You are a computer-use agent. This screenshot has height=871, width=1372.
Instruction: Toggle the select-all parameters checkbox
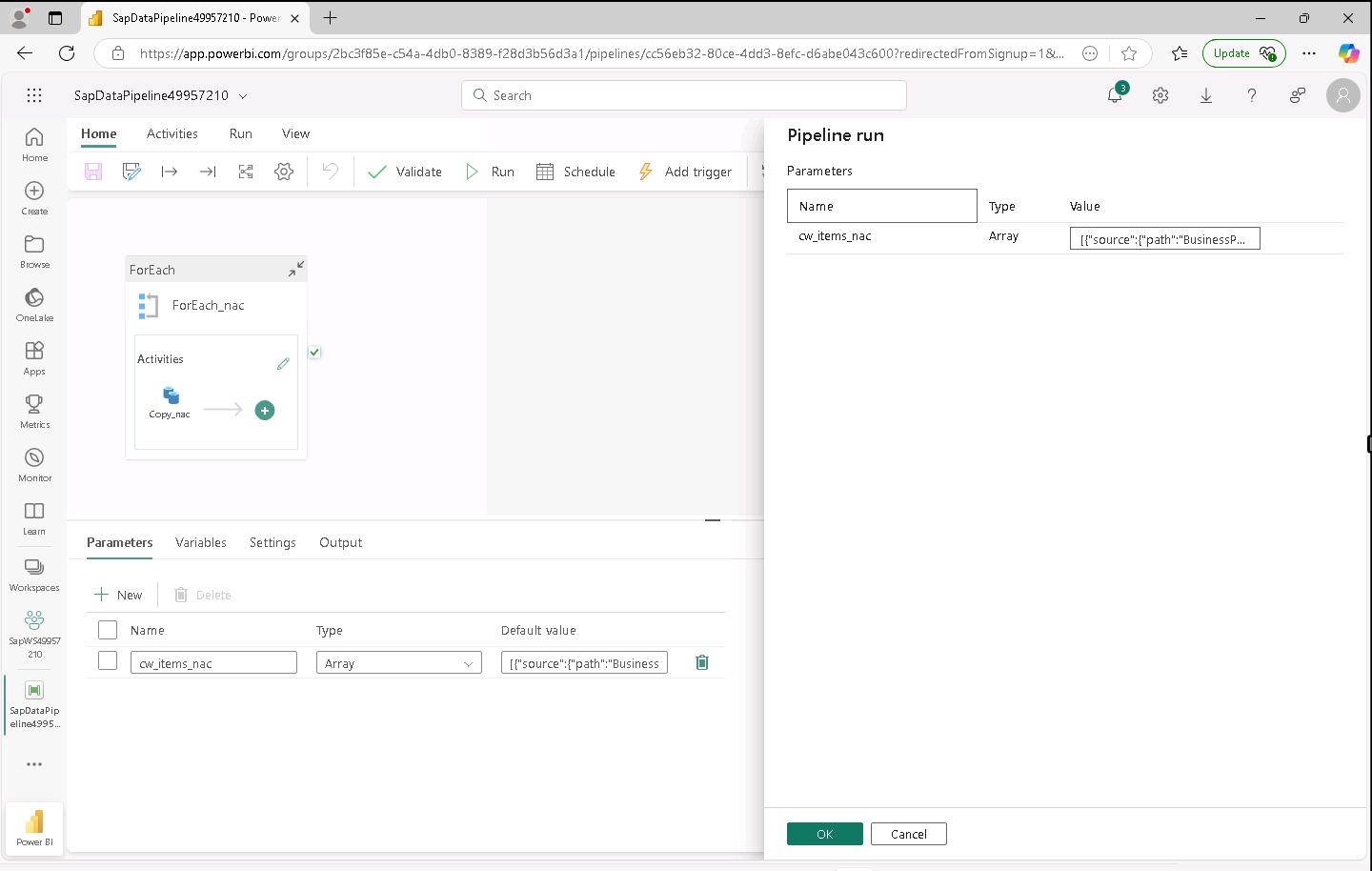108,630
